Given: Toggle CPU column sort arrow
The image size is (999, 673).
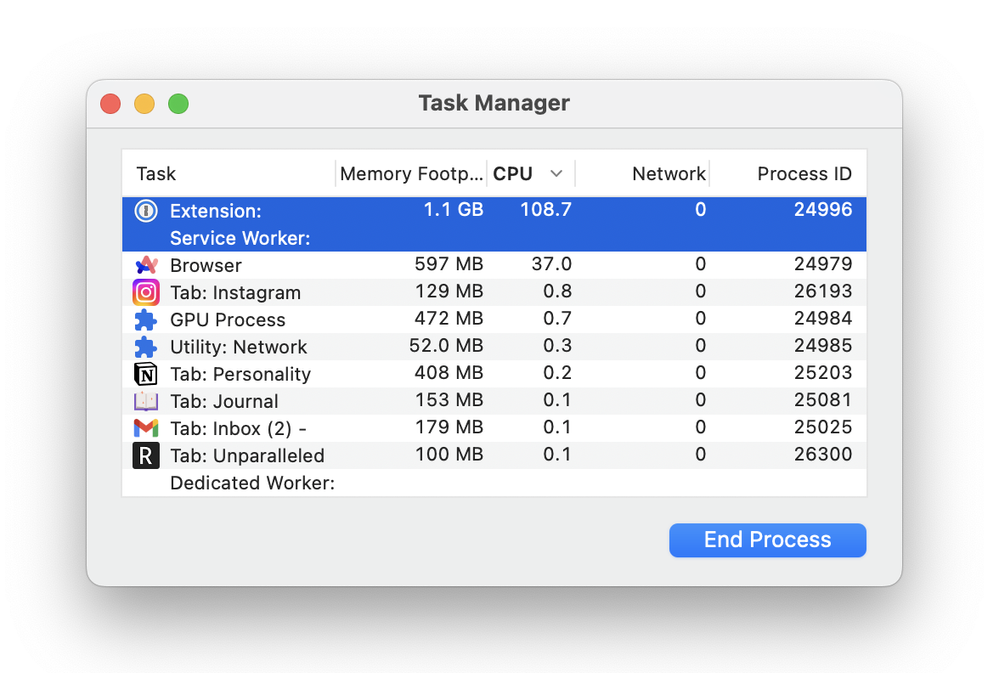Looking at the screenshot, I should pos(557,174).
